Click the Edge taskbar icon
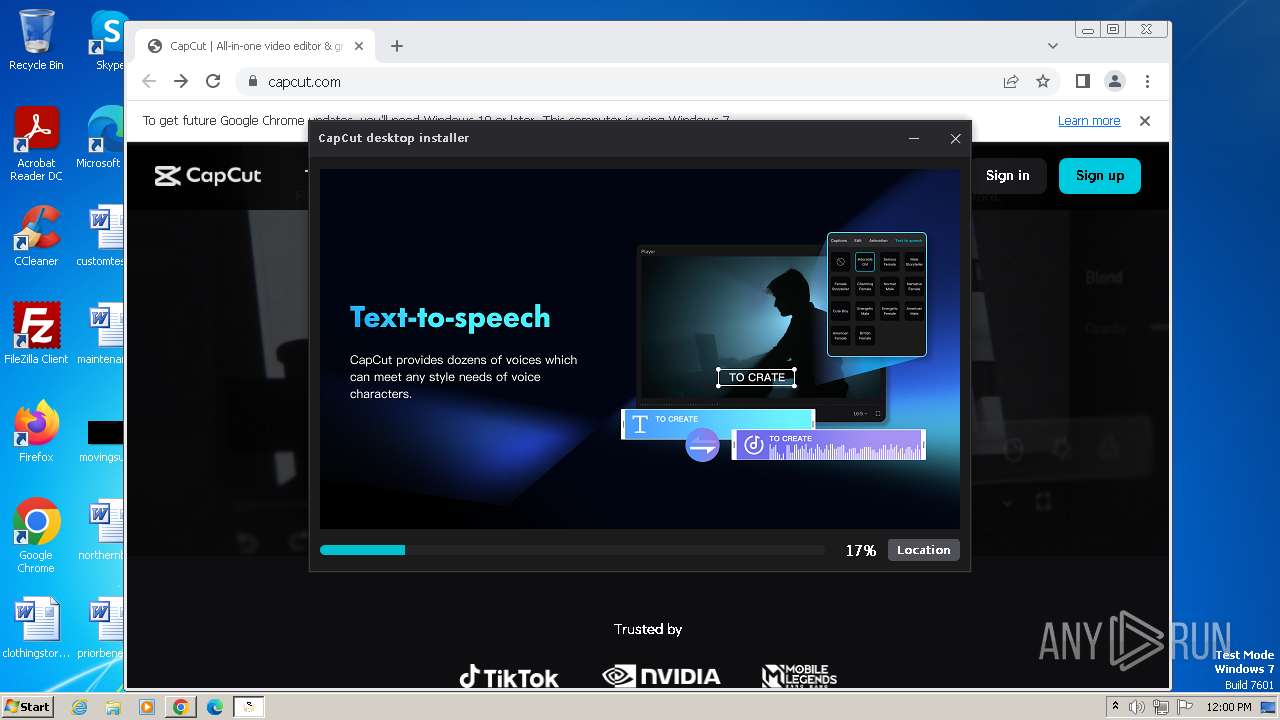This screenshot has height=720, width=1280. pyautogui.click(x=214, y=707)
